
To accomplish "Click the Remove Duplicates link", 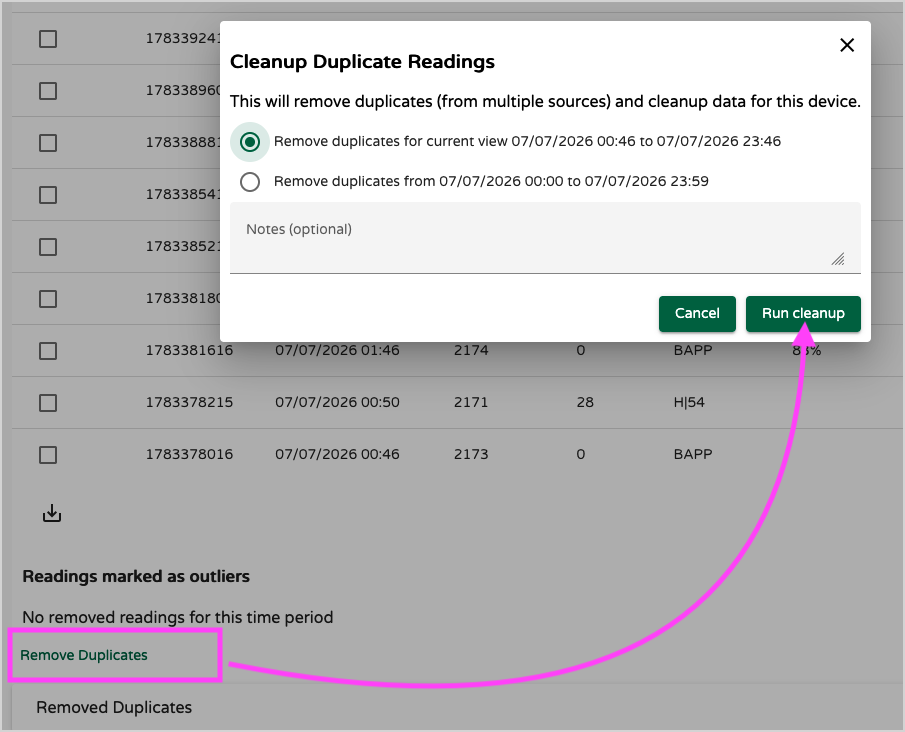I will pyautogui.click(x=84, y=655).
